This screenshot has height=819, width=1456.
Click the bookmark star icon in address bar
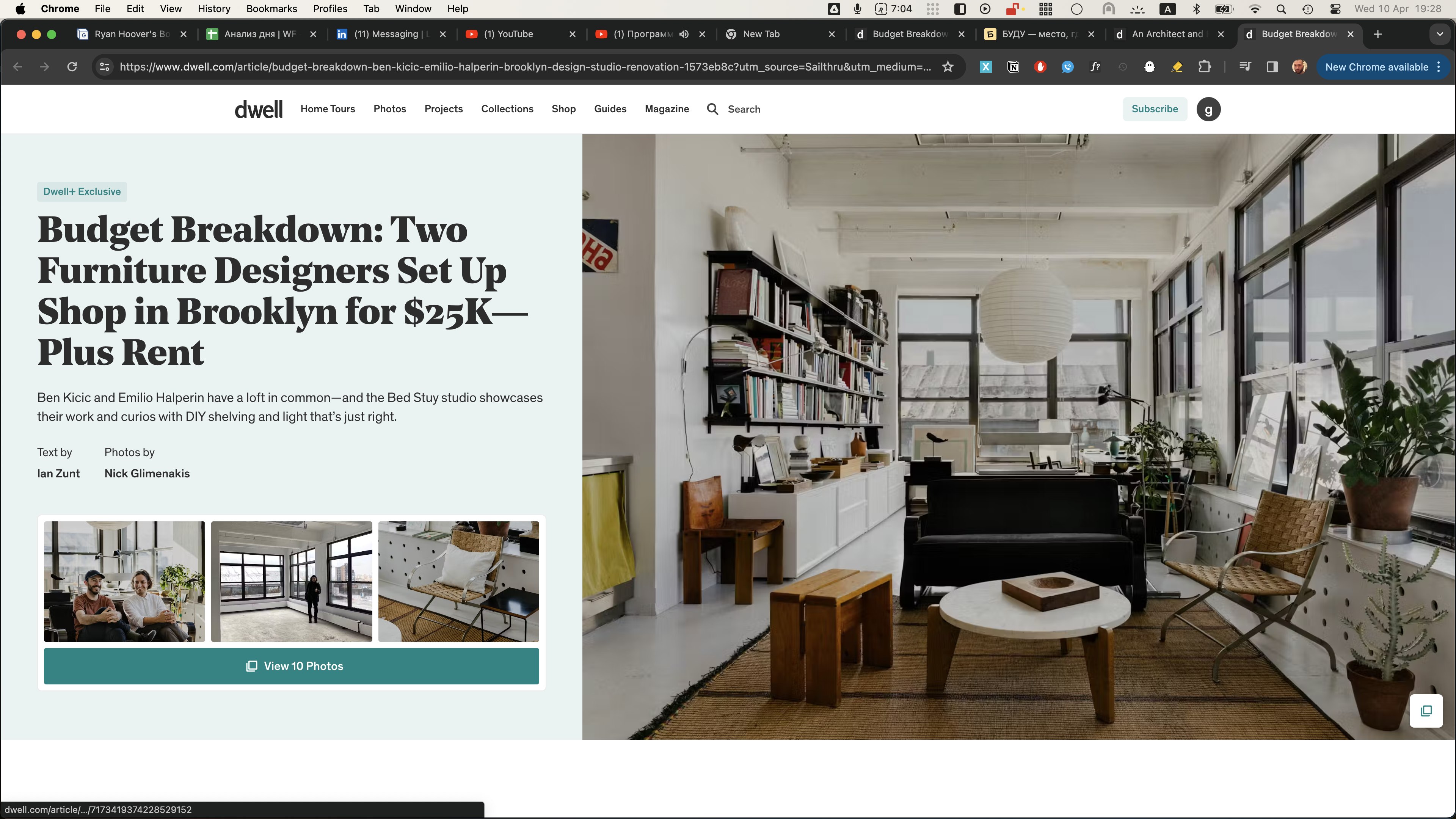(948, 67)
